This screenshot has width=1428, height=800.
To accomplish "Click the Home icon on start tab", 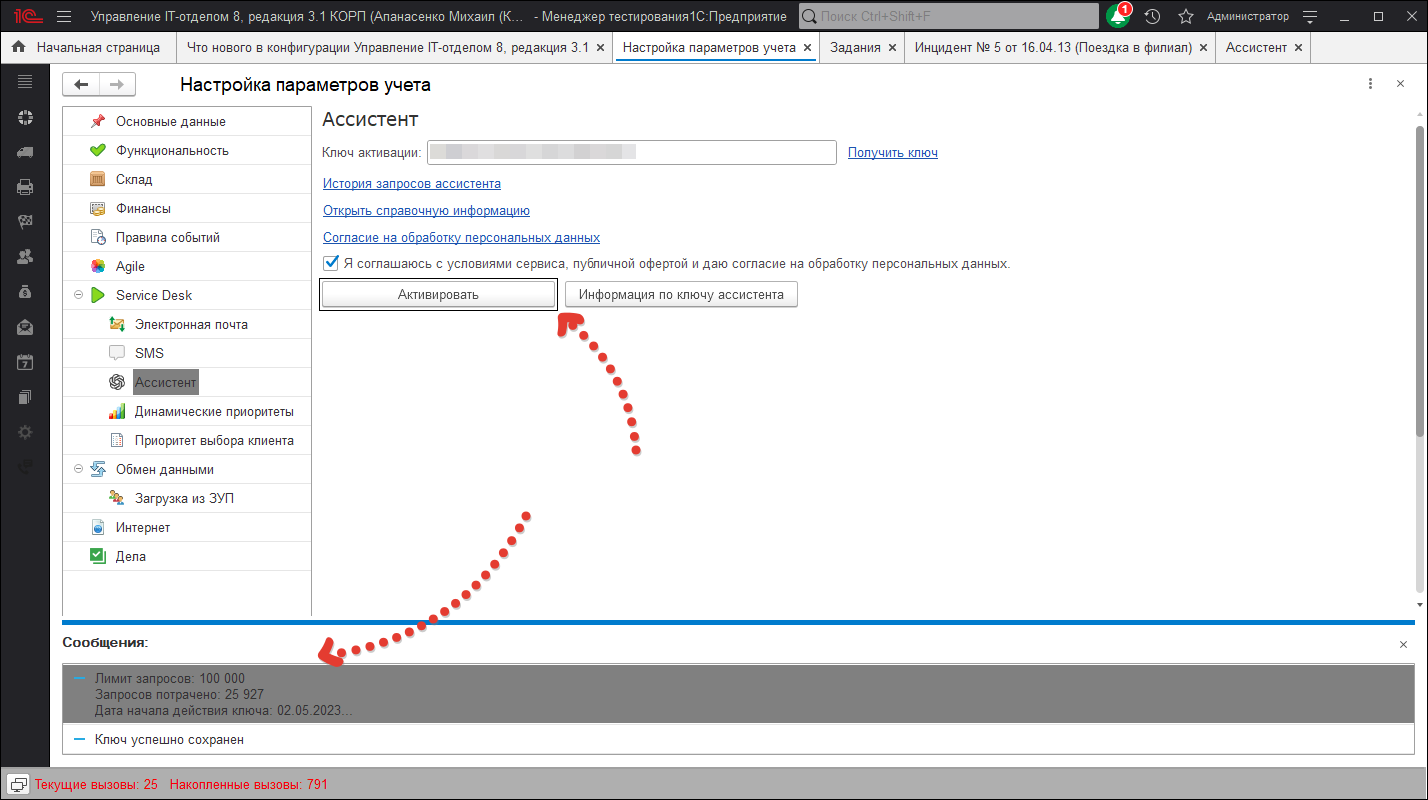I will [x=18, y=48].
